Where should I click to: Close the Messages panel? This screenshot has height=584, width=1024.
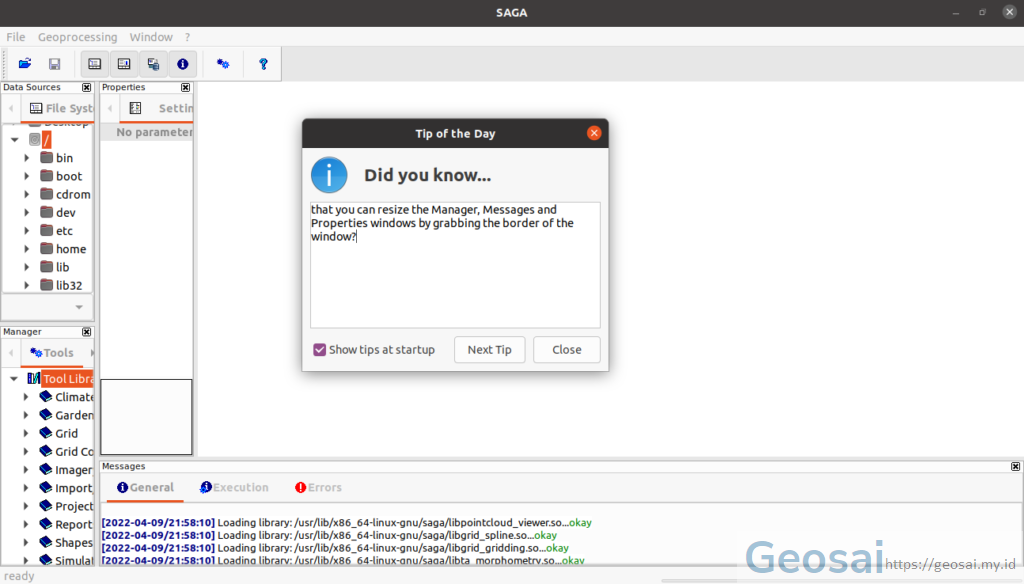1016,466
